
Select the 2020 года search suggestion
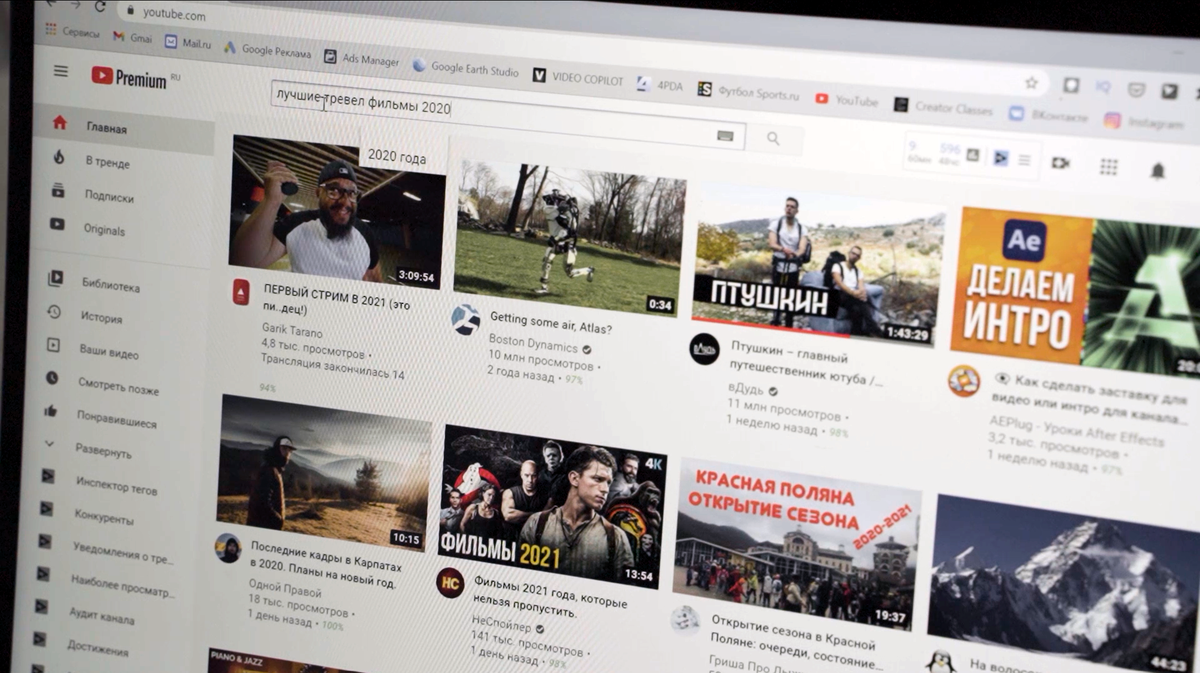[x=396, y=157]
